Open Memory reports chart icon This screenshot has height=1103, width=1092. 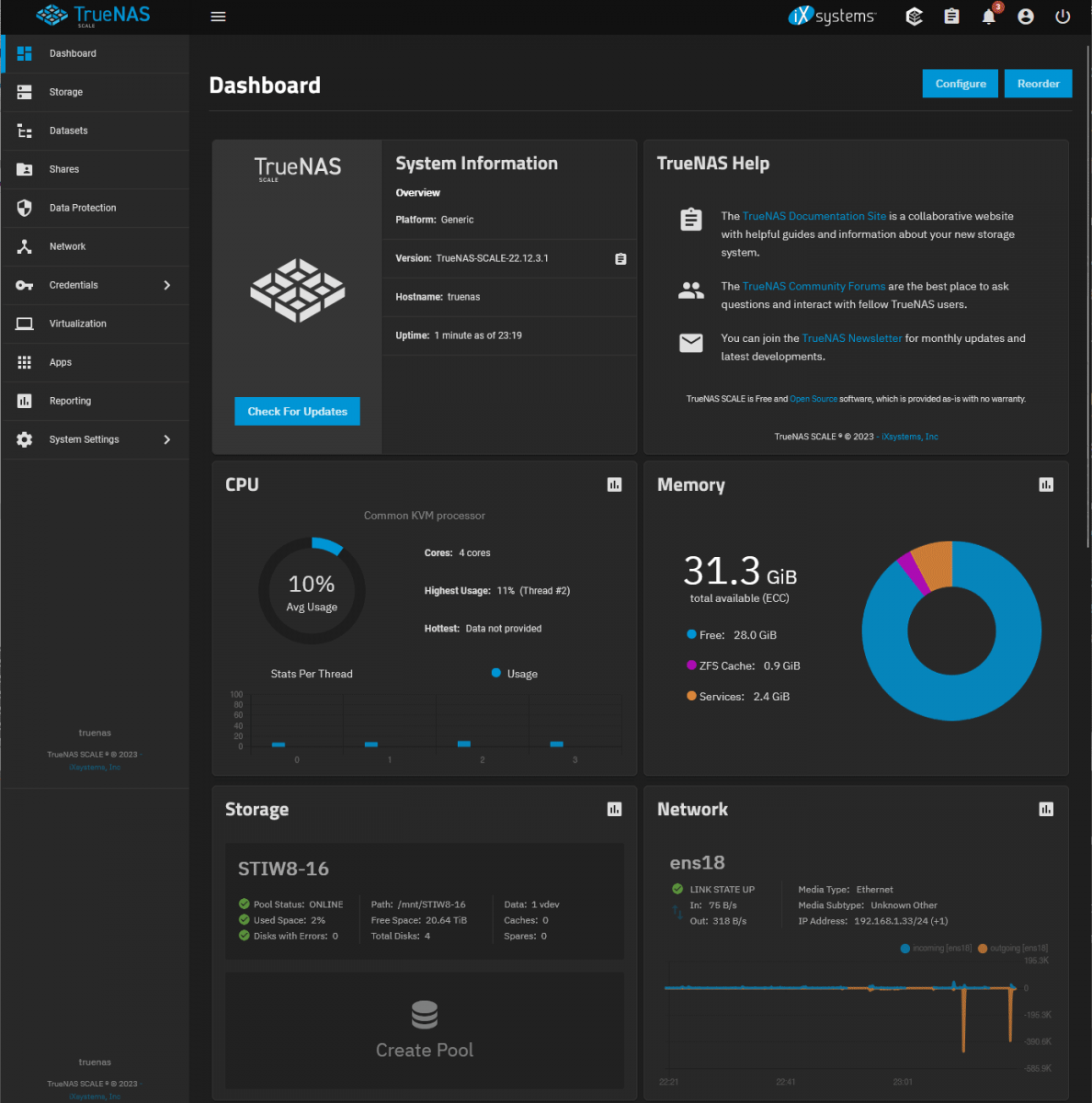1046,484
